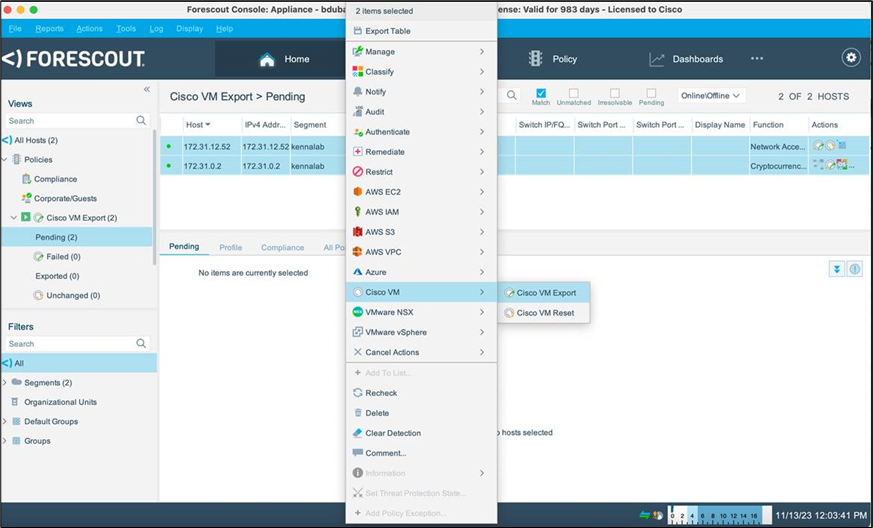Toggle the Match checkbox
Viewport: 873px width, 528px height.
[x=541, y=93]
